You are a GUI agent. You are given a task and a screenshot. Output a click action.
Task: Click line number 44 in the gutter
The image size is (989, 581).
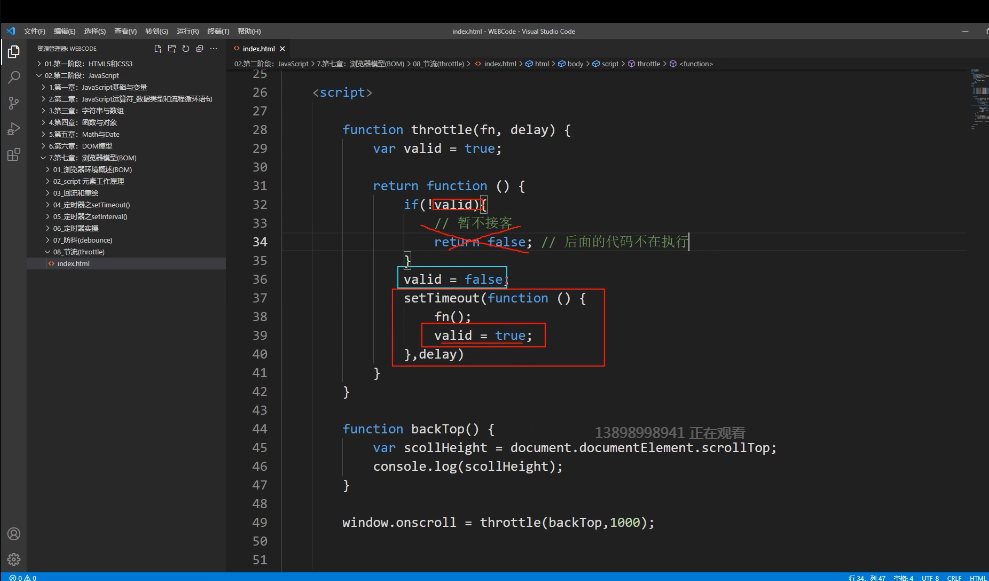[x=260, y=429]
